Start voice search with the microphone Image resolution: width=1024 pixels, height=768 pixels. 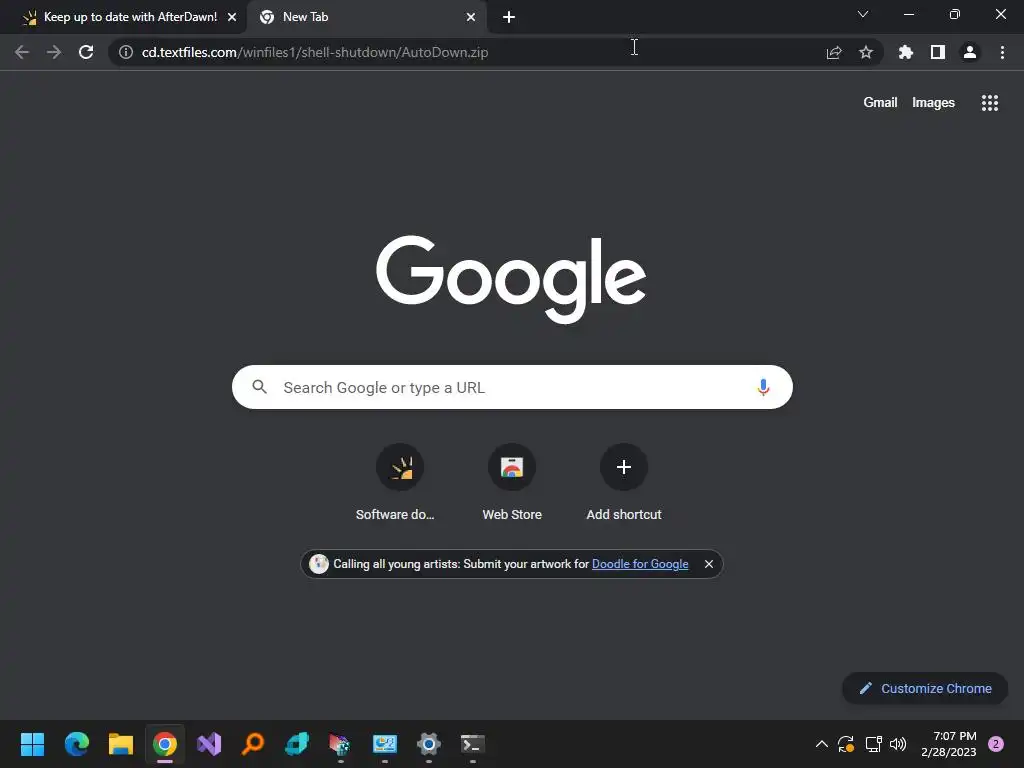point(763,387)
